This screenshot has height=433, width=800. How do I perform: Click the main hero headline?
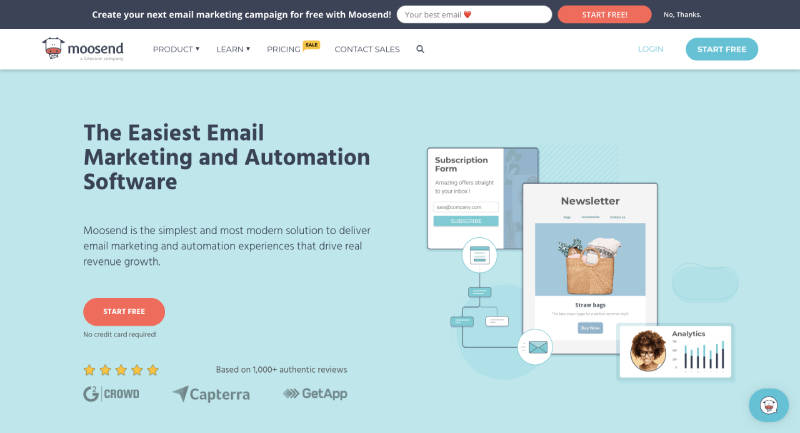click(x=227, y=157)
